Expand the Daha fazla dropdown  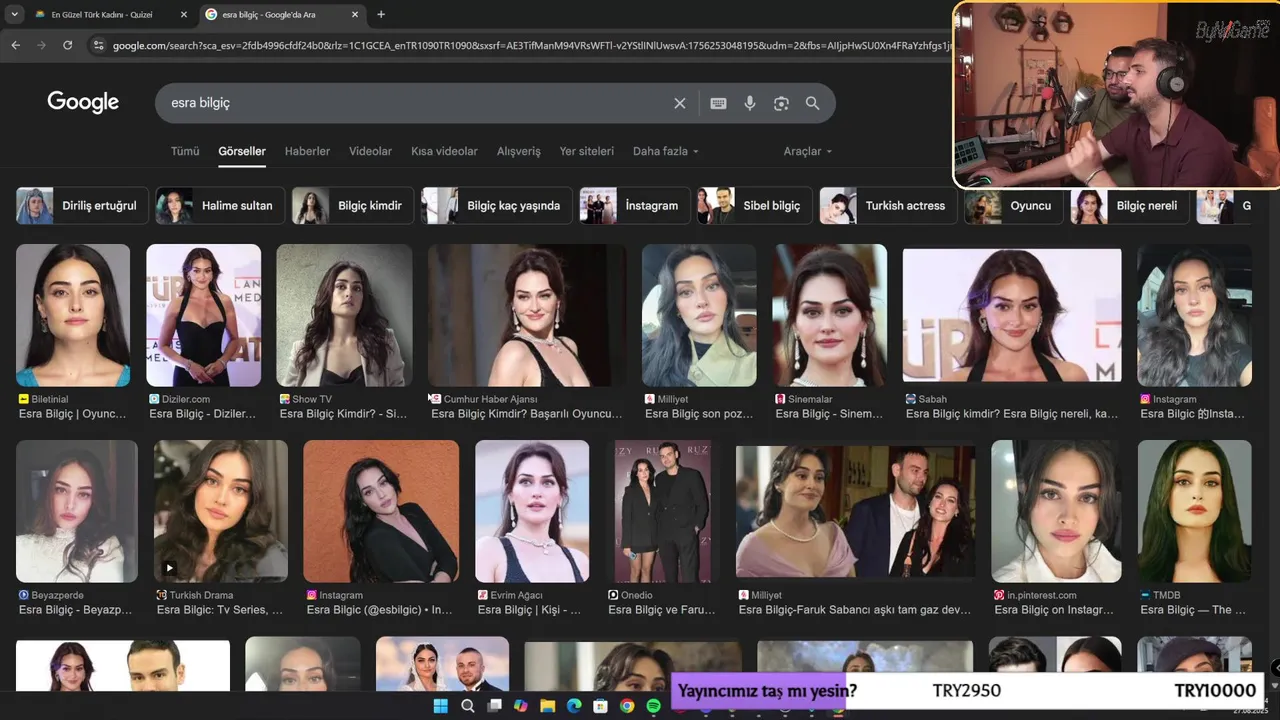click(666, 151)
